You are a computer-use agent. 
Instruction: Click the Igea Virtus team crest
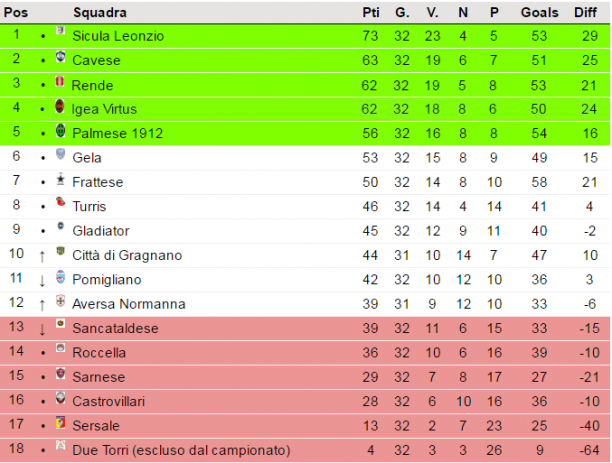(60, 106)
